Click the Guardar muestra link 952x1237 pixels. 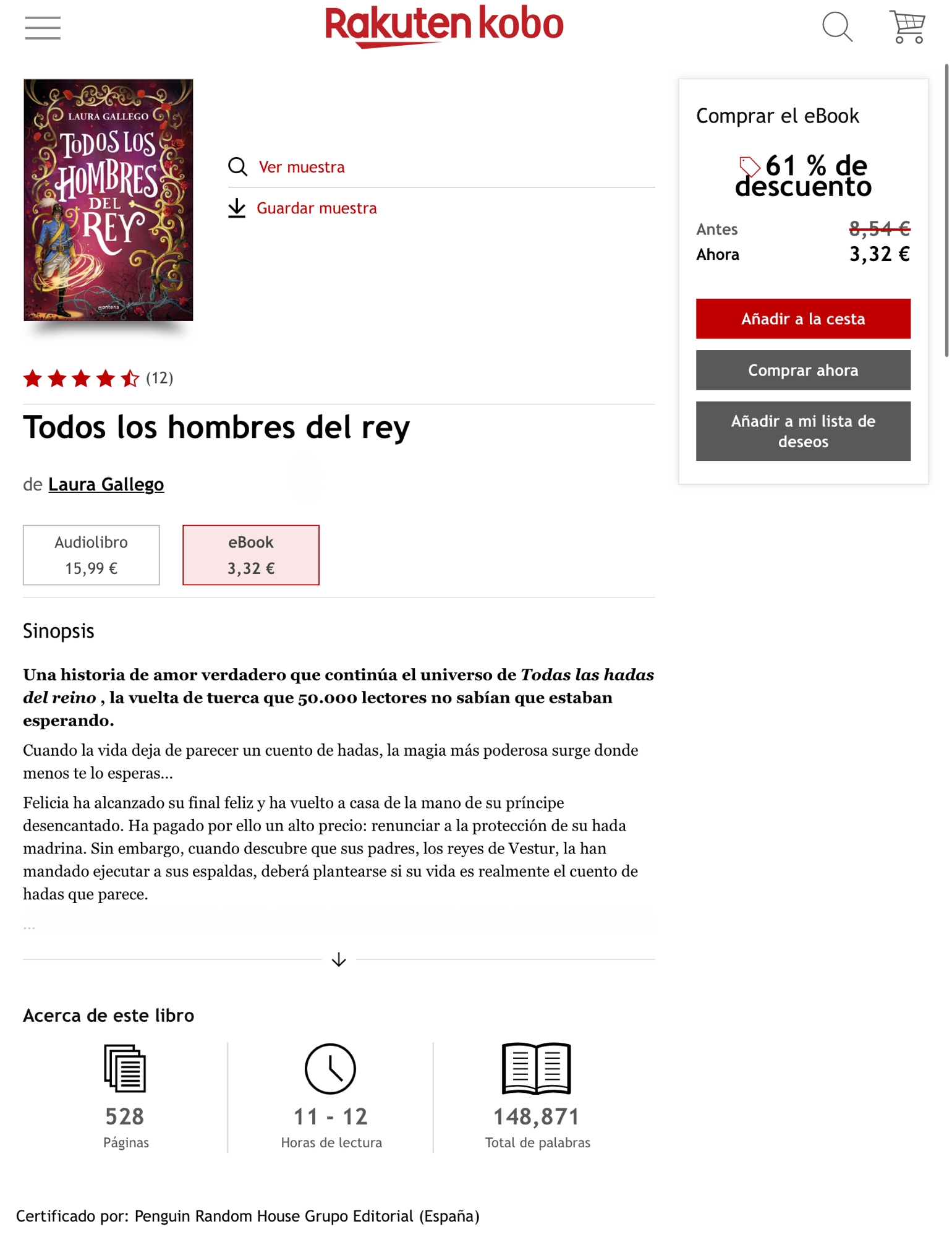point(317,208)
